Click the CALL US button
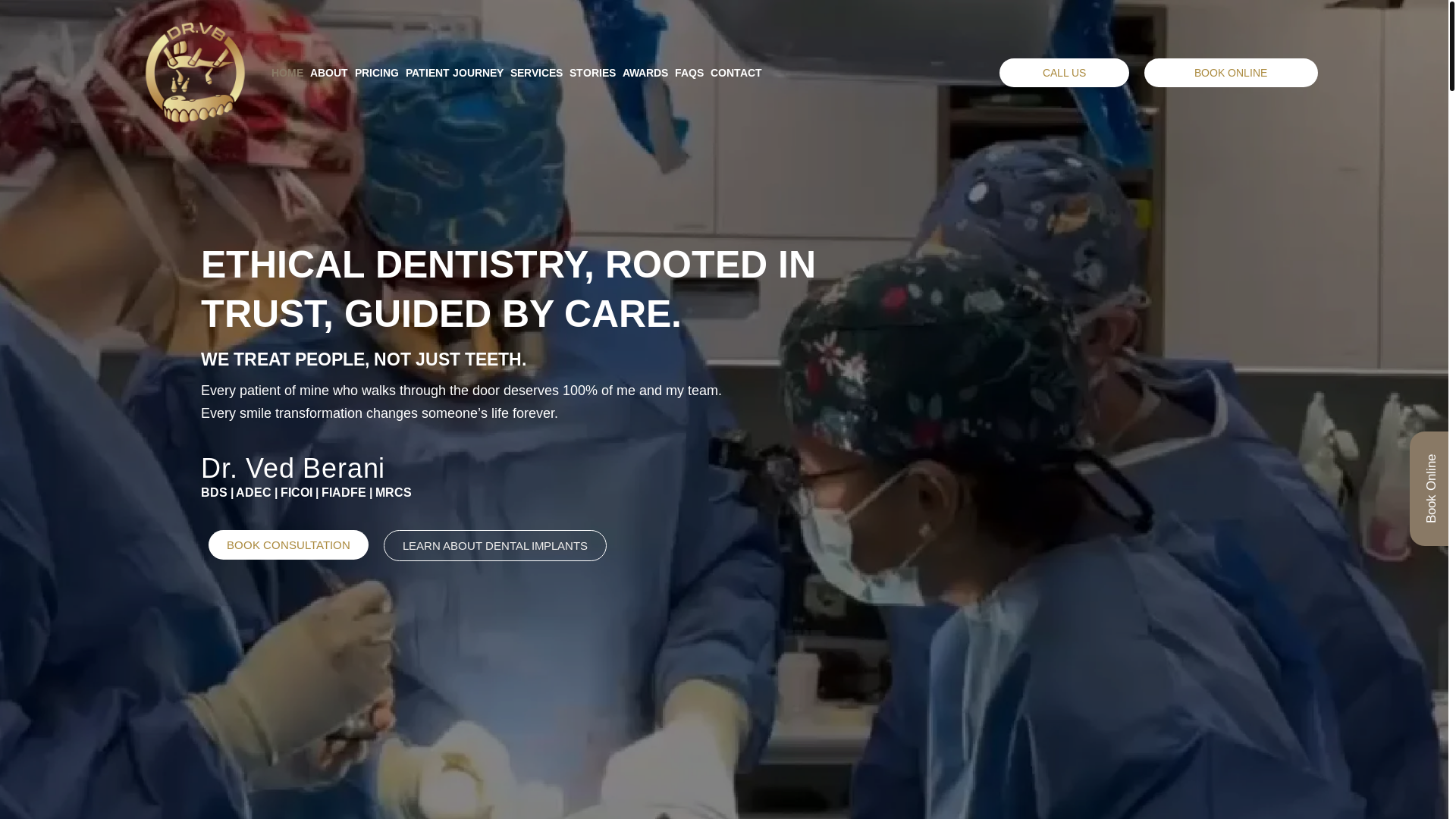 pyautogui.click(x=1064, y=73)
